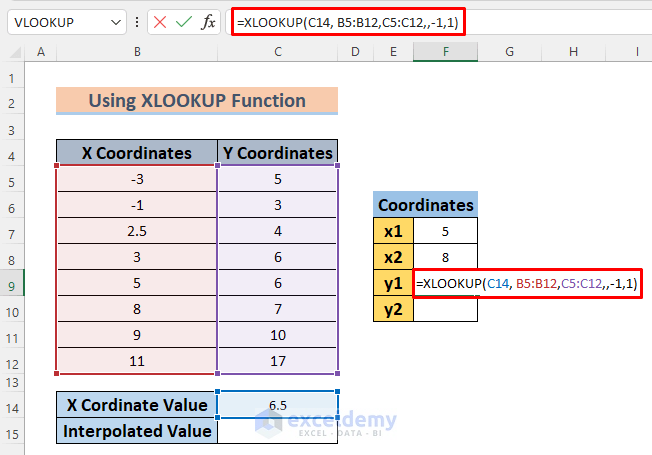
Task: Select X coordinate cell containing -3
Action: coord(137,179)
